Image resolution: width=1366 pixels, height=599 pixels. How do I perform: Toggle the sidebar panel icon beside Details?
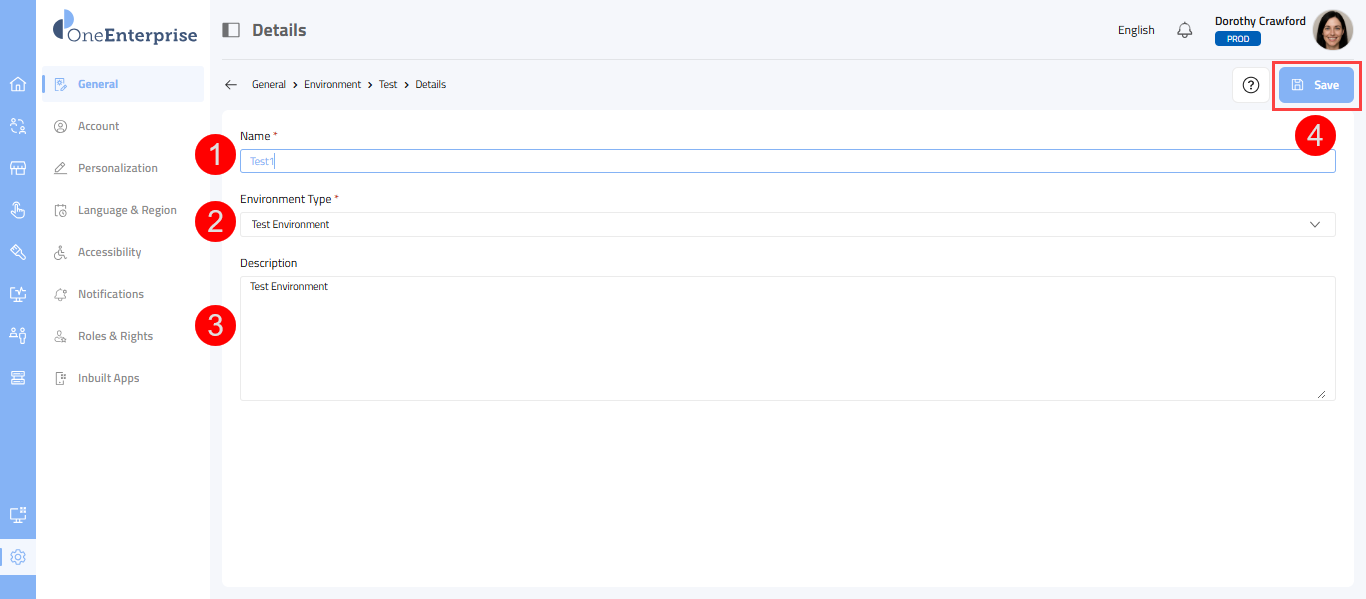(231, 30)
